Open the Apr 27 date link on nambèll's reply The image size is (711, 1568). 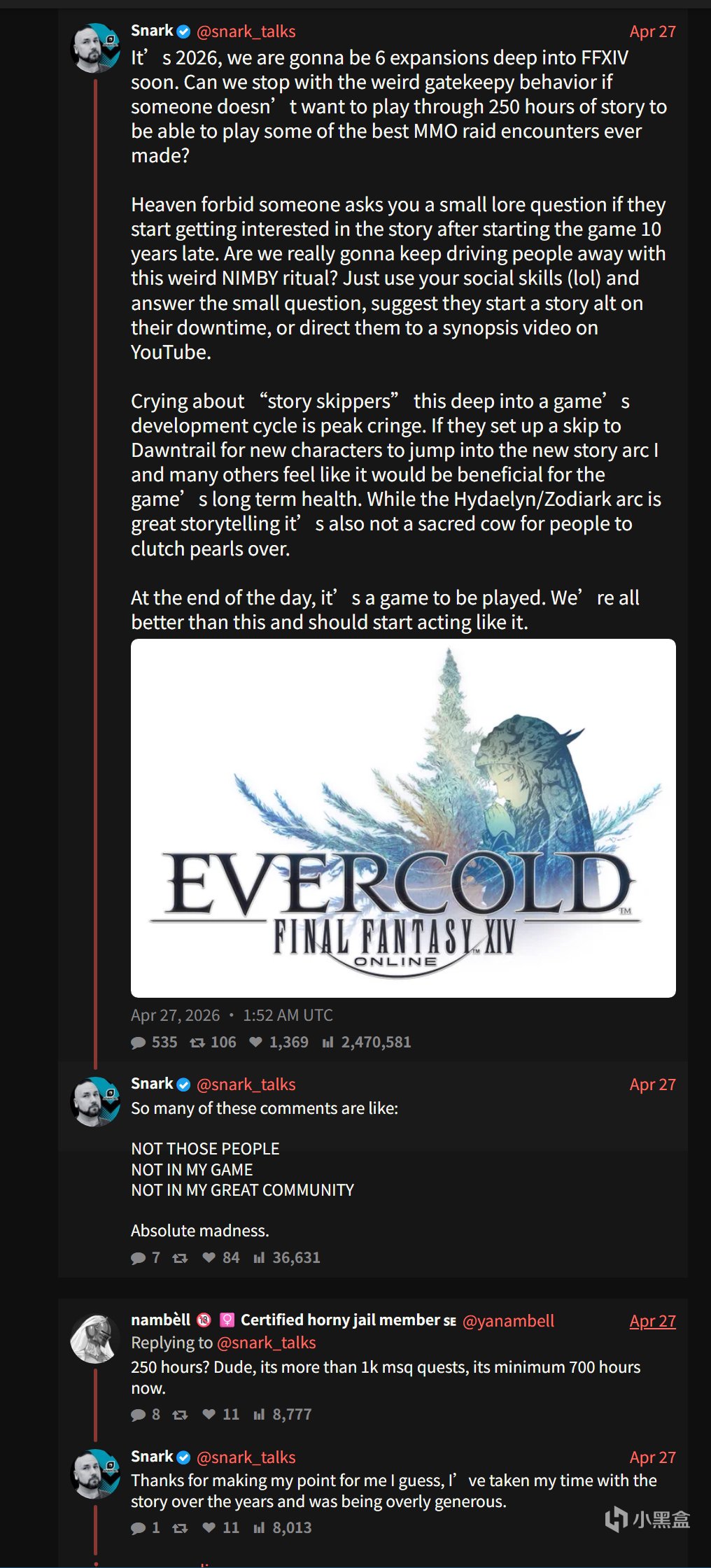pos(652,1321)
